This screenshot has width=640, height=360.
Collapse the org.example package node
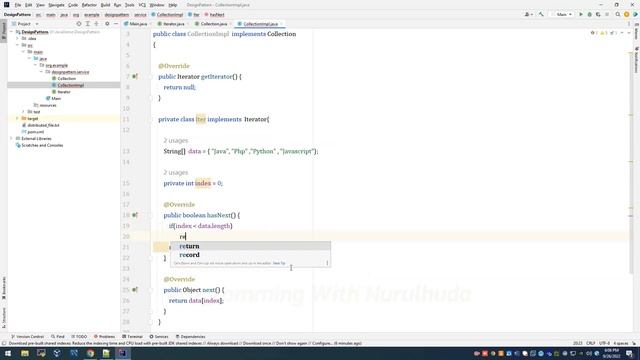(x=35, y=65)
